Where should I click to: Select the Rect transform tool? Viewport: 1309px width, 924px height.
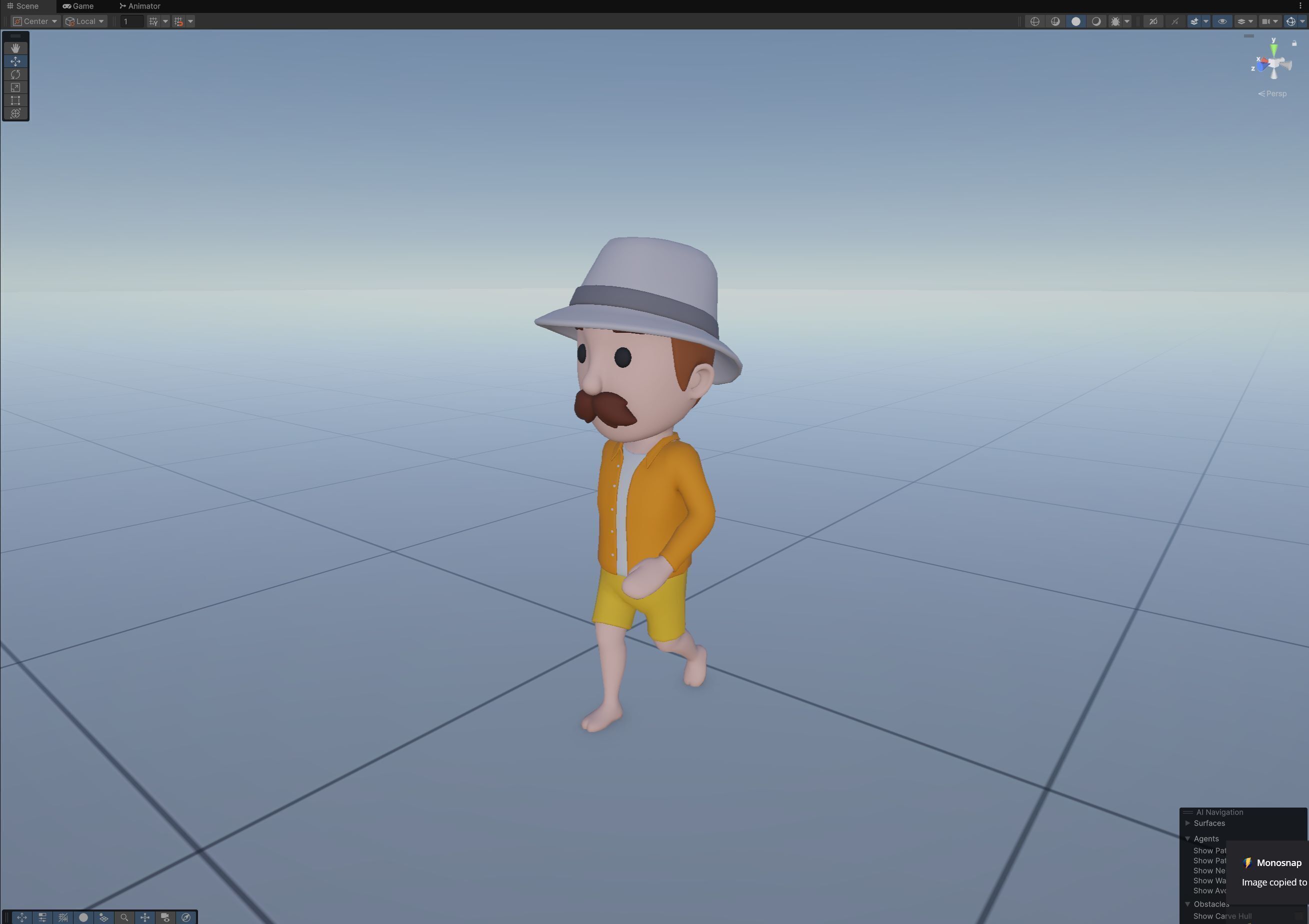click(15, 100)
